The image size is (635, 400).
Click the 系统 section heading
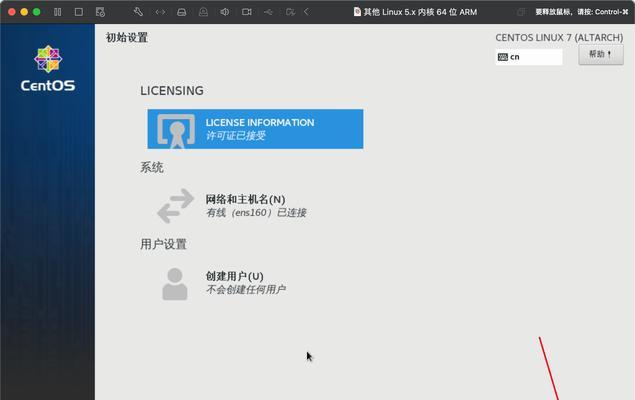(x=152, y=167)
